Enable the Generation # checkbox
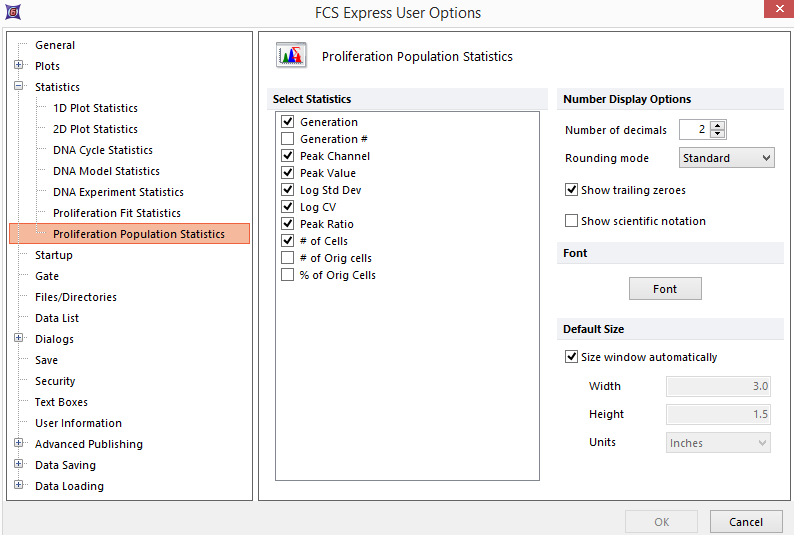Screen dimensions: 794x535 point(288,139)
